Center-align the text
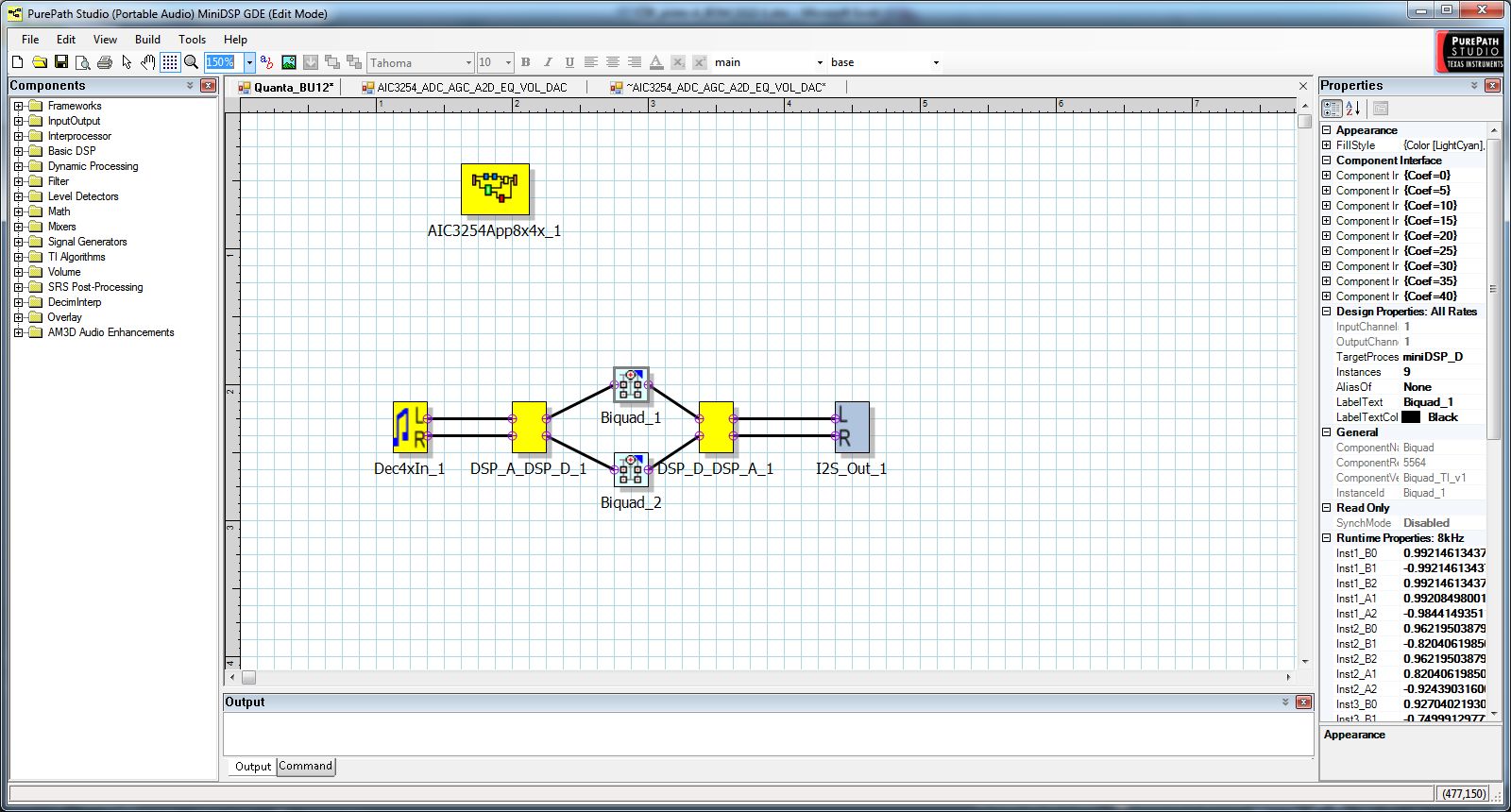The image size is (1511, 812). (613, 62)
